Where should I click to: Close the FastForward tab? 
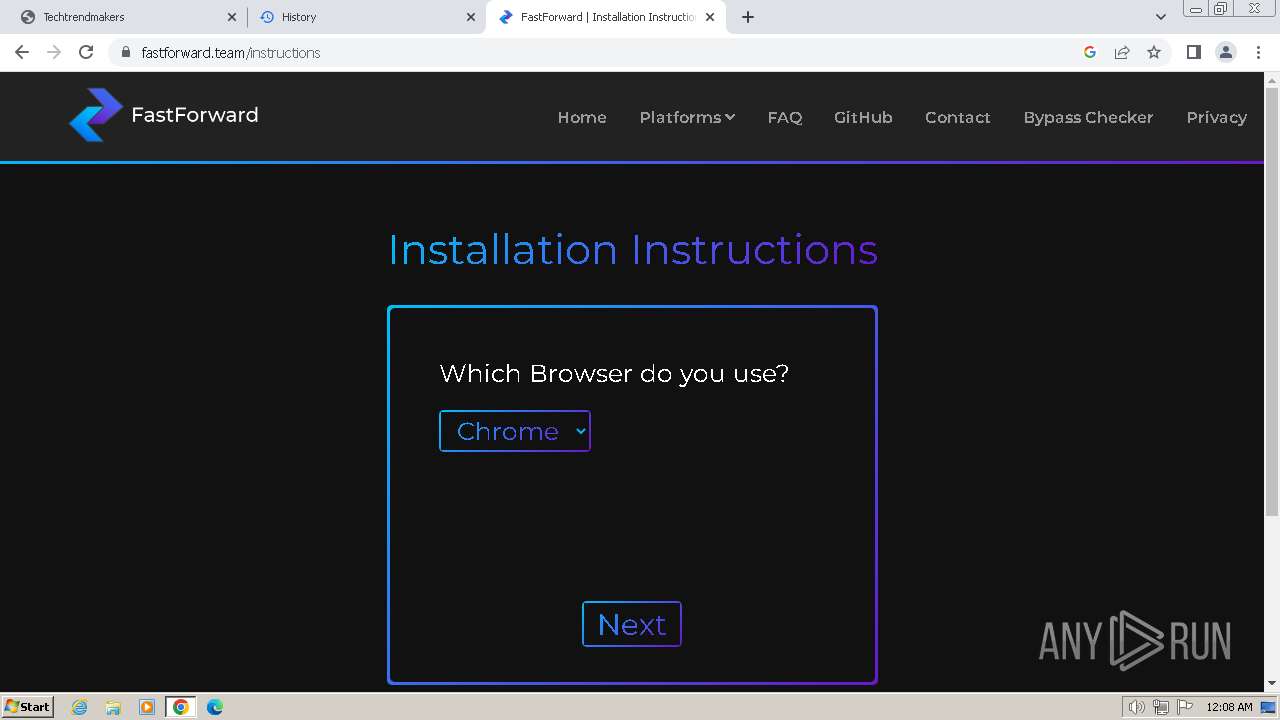pos(710,17)
